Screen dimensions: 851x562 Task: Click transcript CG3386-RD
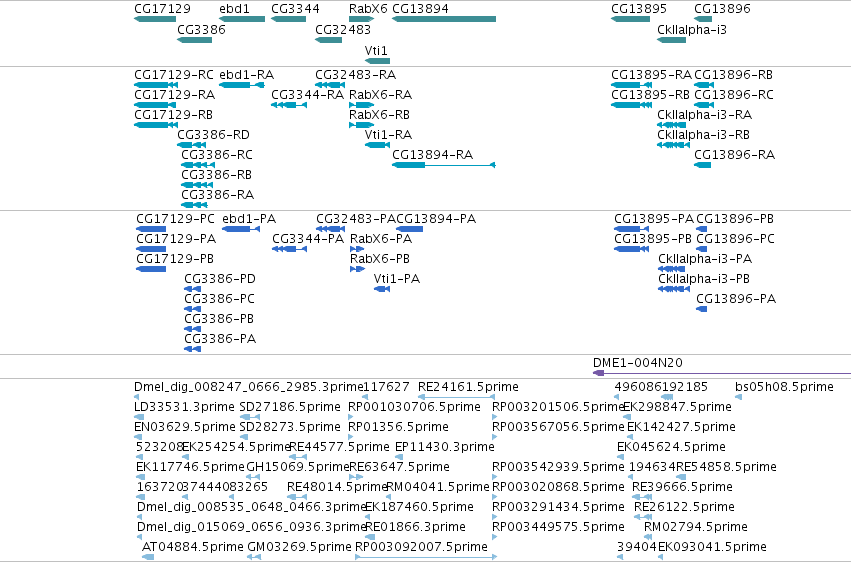point(192,145)
